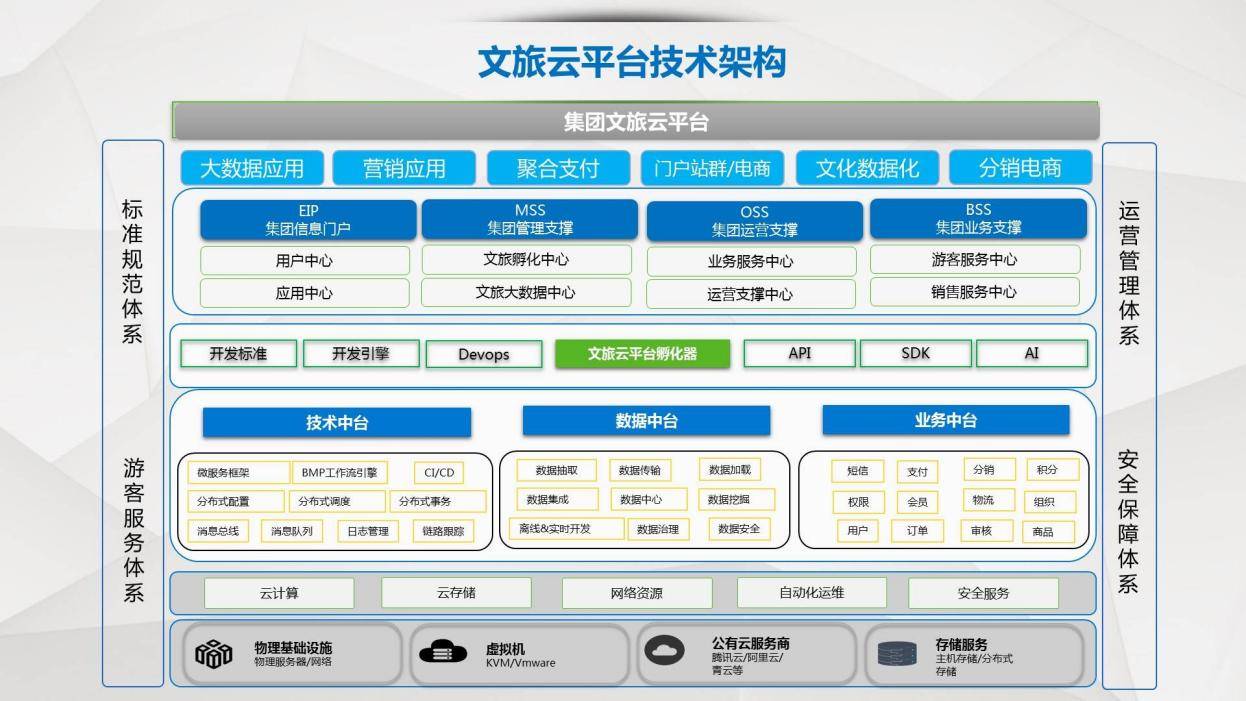Open the 分销电商 application block
The width and height of the screenshot is (1246, 701).
pos(1022,168)
